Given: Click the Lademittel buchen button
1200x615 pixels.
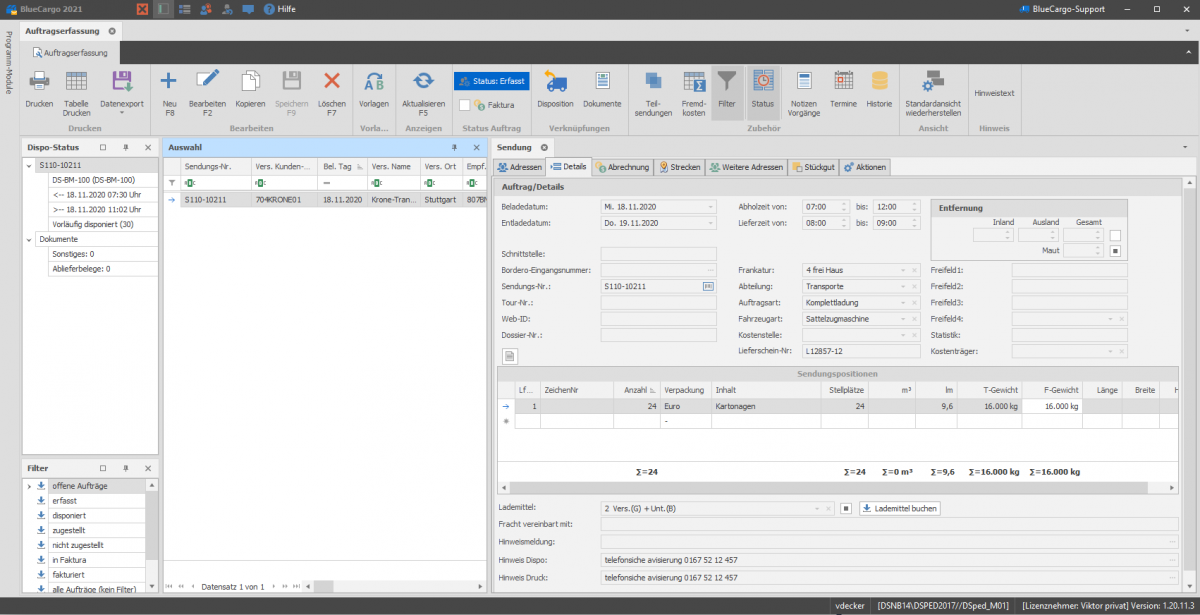Looking at the screenshot, I should (899, 508).
